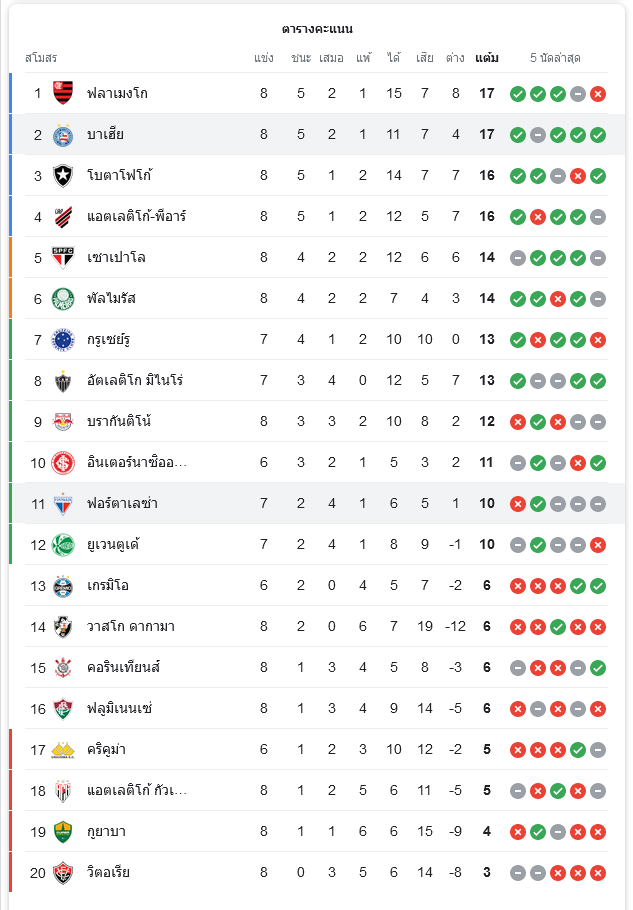Click Flamengo's most recent red loss icon
This screenshot has width=633, height=910.
point(598,93)
